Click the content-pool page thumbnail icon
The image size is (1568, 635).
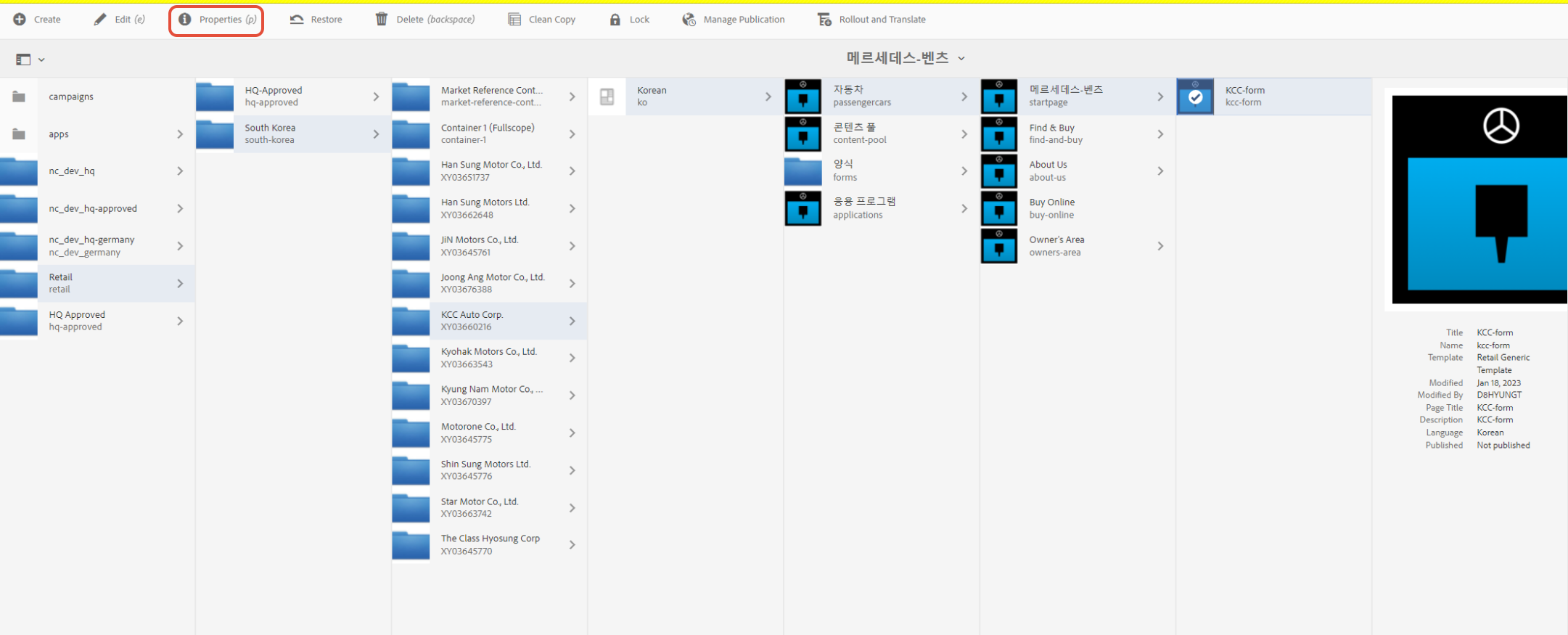(803, 134)
